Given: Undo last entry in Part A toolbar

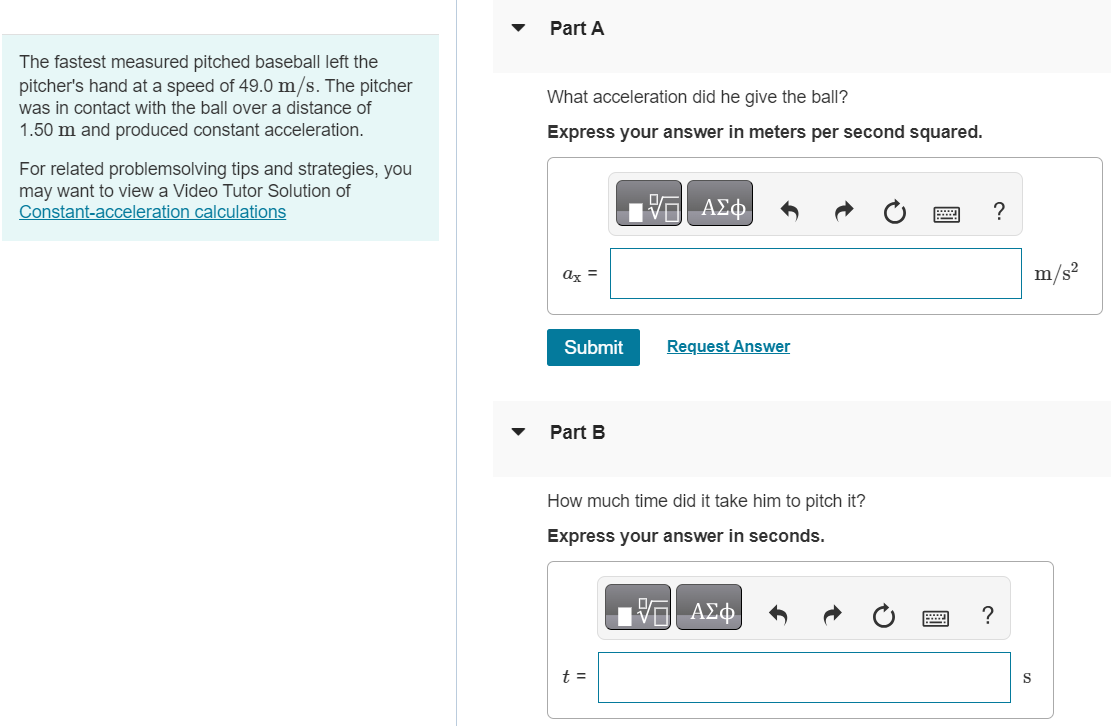Looking at the screenshot, I should tap(789, 211).
